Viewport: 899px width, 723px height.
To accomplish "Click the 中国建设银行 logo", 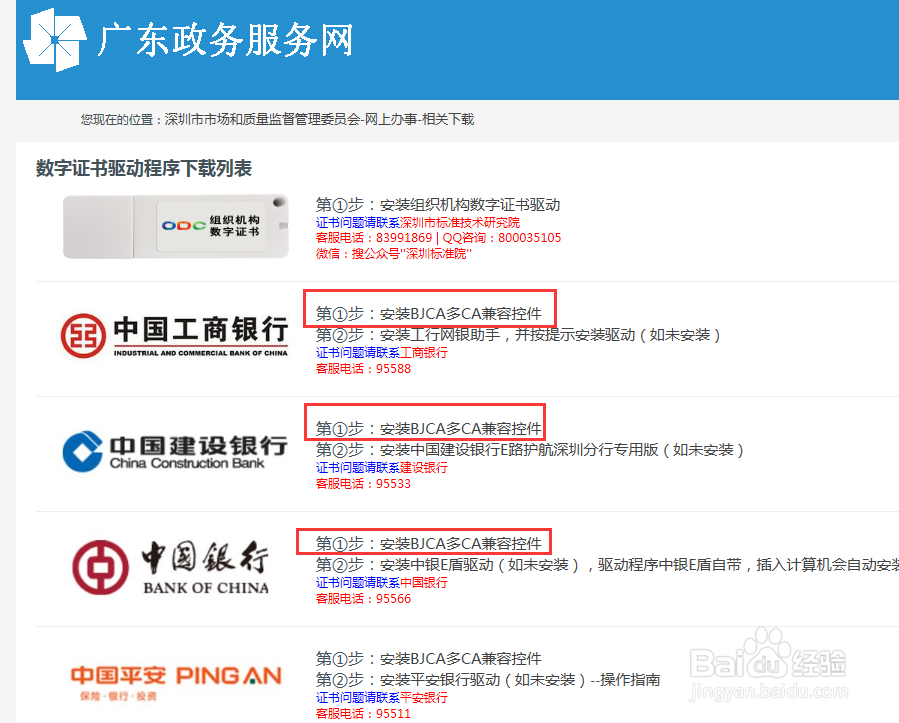I will 175,451.
